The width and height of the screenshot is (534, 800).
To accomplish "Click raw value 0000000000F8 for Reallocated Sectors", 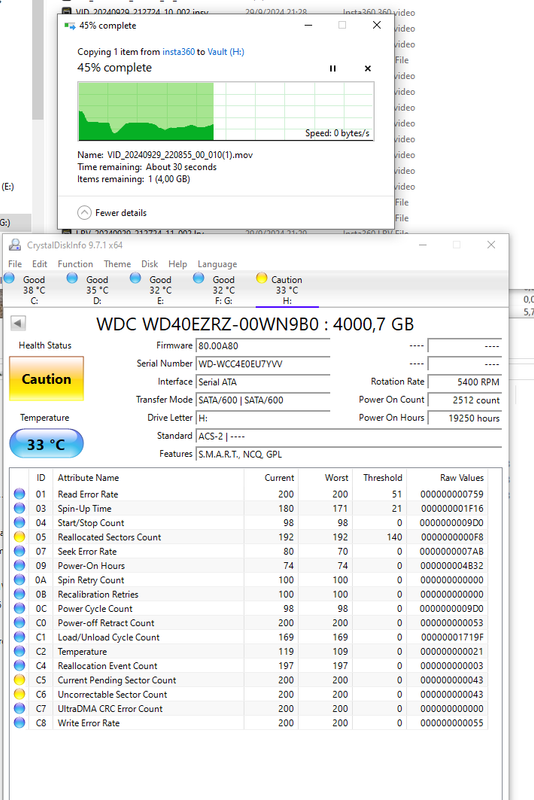I will 451,537.
